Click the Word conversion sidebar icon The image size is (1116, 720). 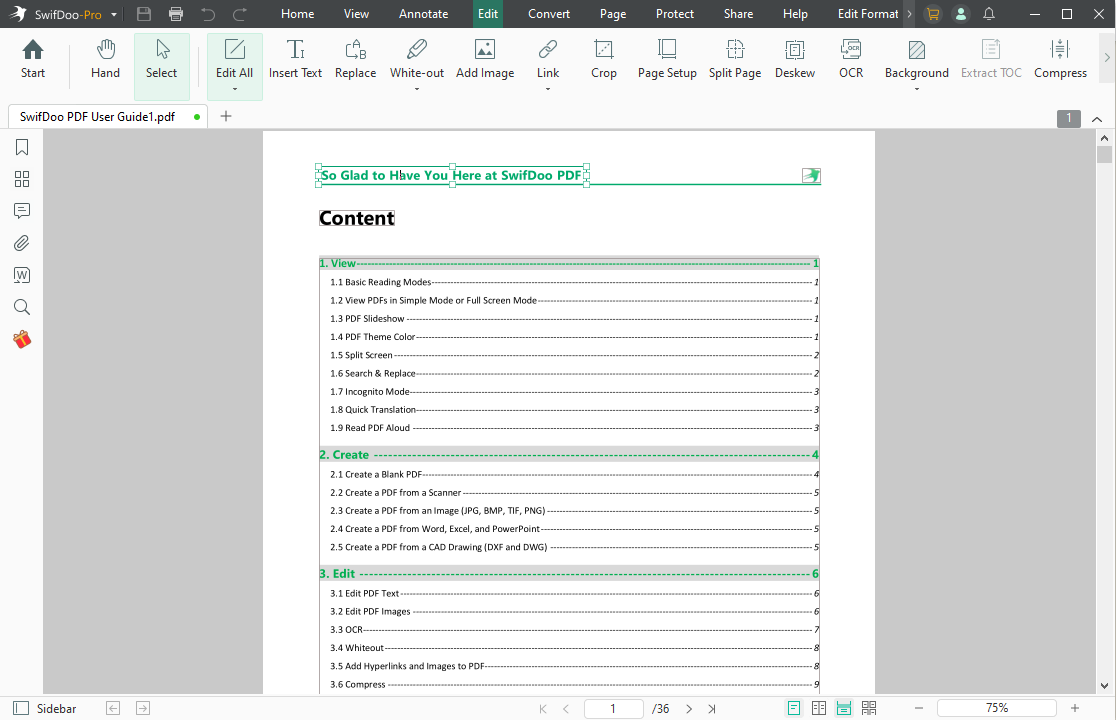22,275
